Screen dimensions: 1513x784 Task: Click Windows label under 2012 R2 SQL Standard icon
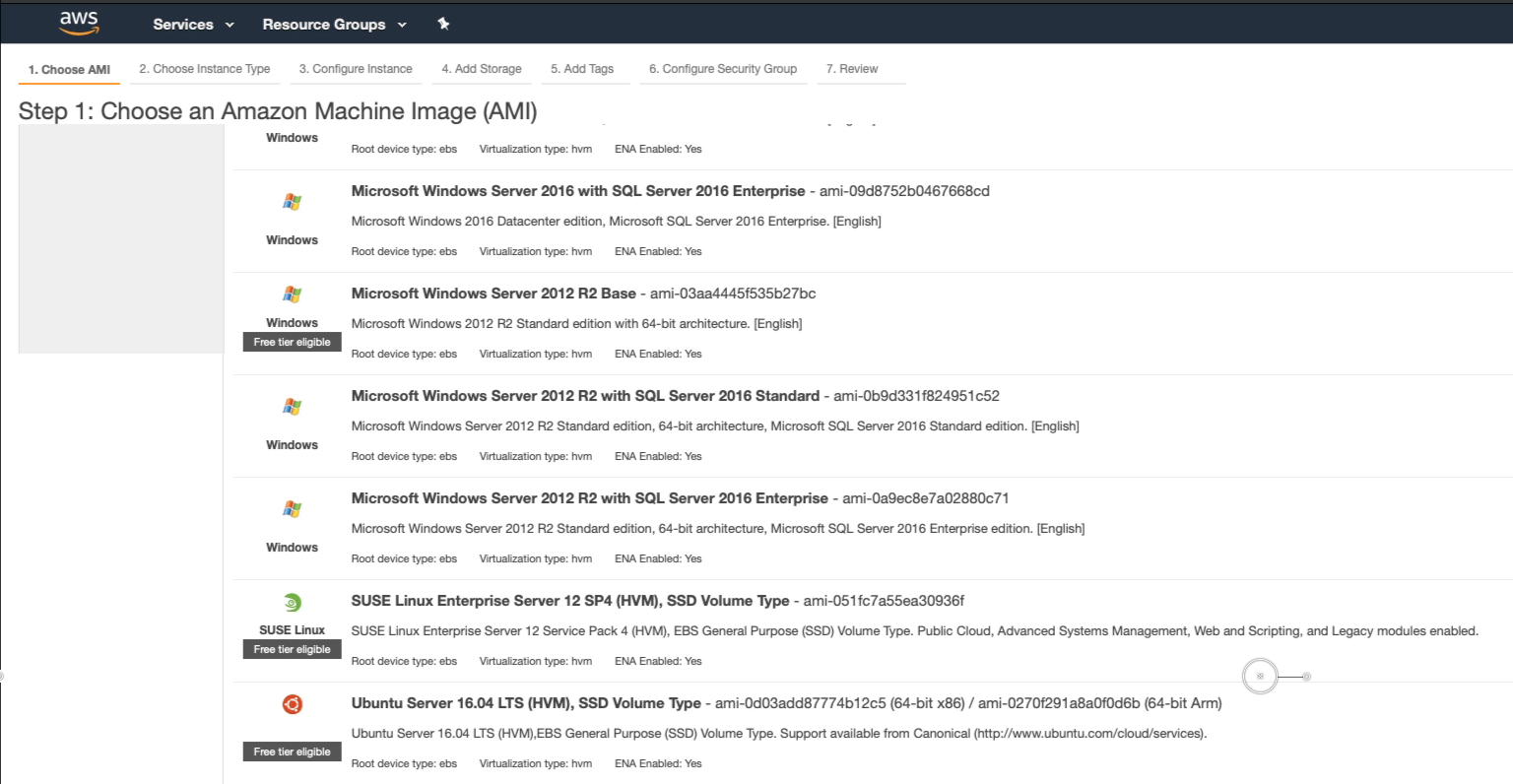[x=292, y=445]
